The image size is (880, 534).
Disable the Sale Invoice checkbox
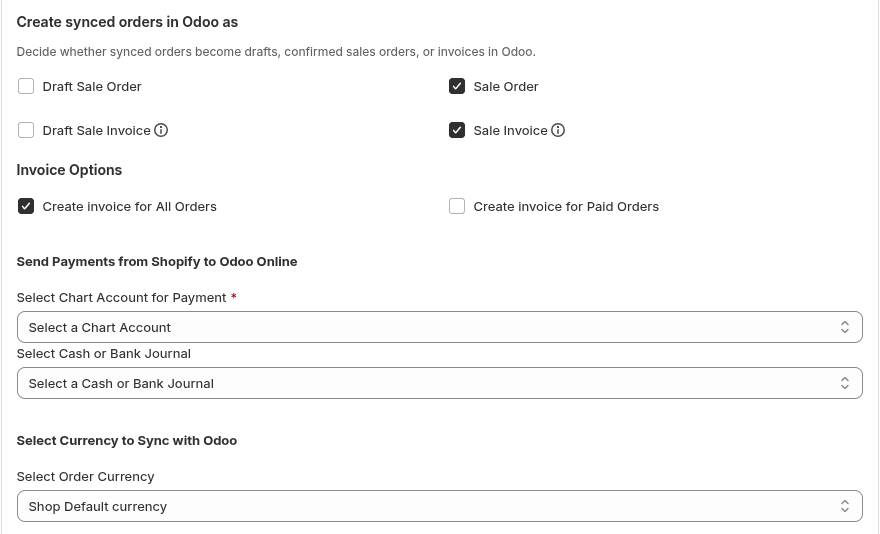click(x=457, y=130)
